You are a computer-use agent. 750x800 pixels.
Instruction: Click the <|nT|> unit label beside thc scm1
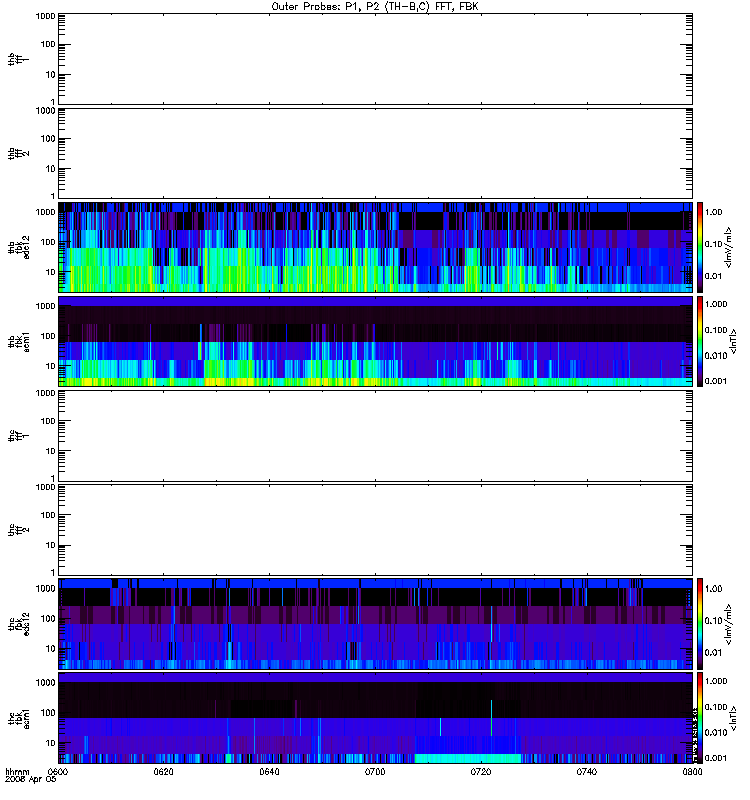point(734,718)
